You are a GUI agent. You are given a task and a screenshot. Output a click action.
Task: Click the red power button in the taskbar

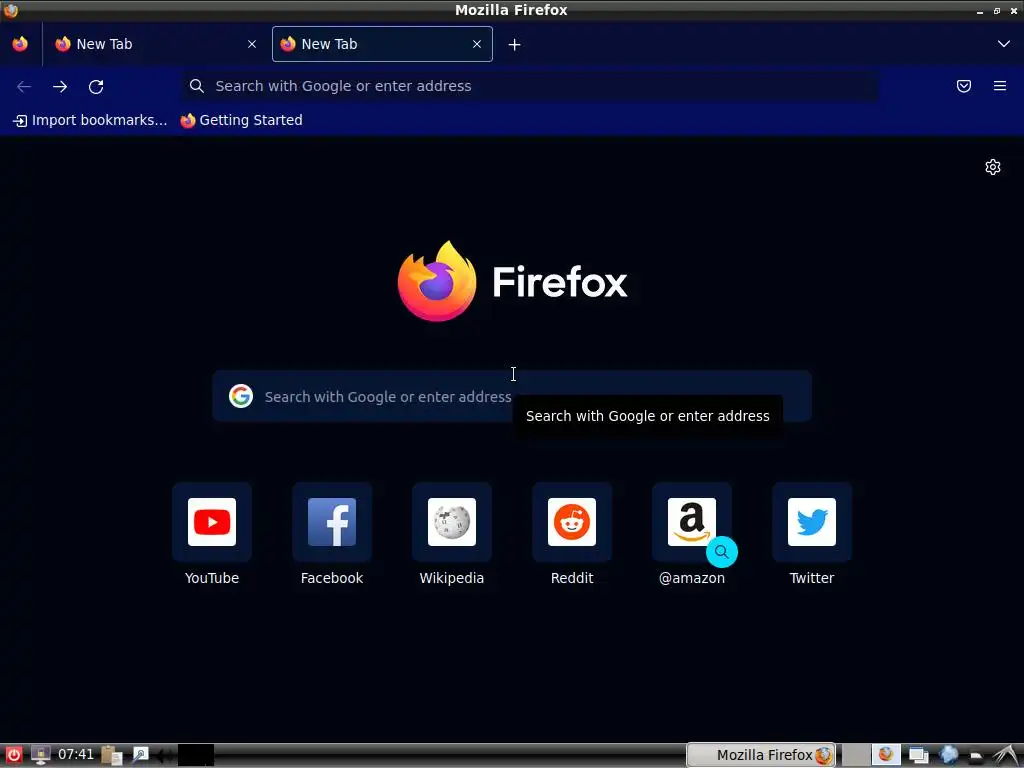pyautogui.click(x=13, y=755)
